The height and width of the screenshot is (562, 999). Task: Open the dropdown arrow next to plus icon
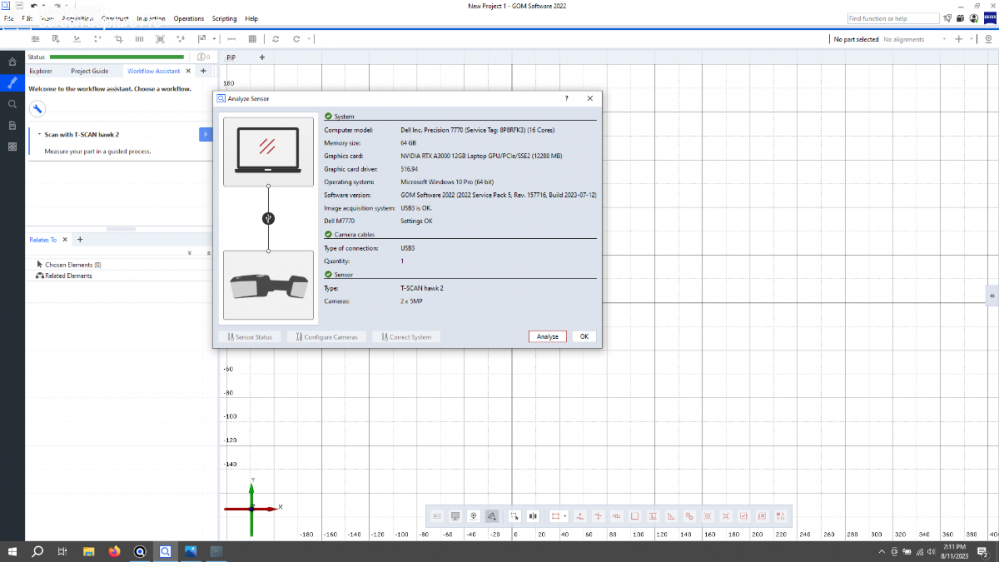tap(971, 39)
